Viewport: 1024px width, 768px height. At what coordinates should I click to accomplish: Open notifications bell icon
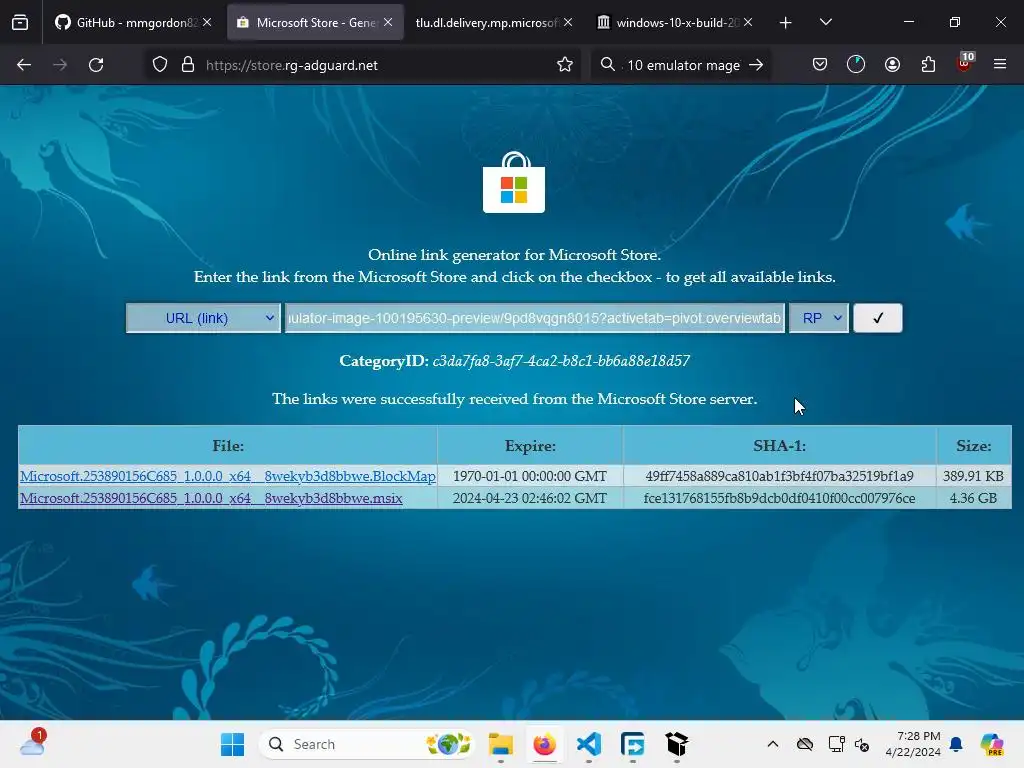click(956, 744)
